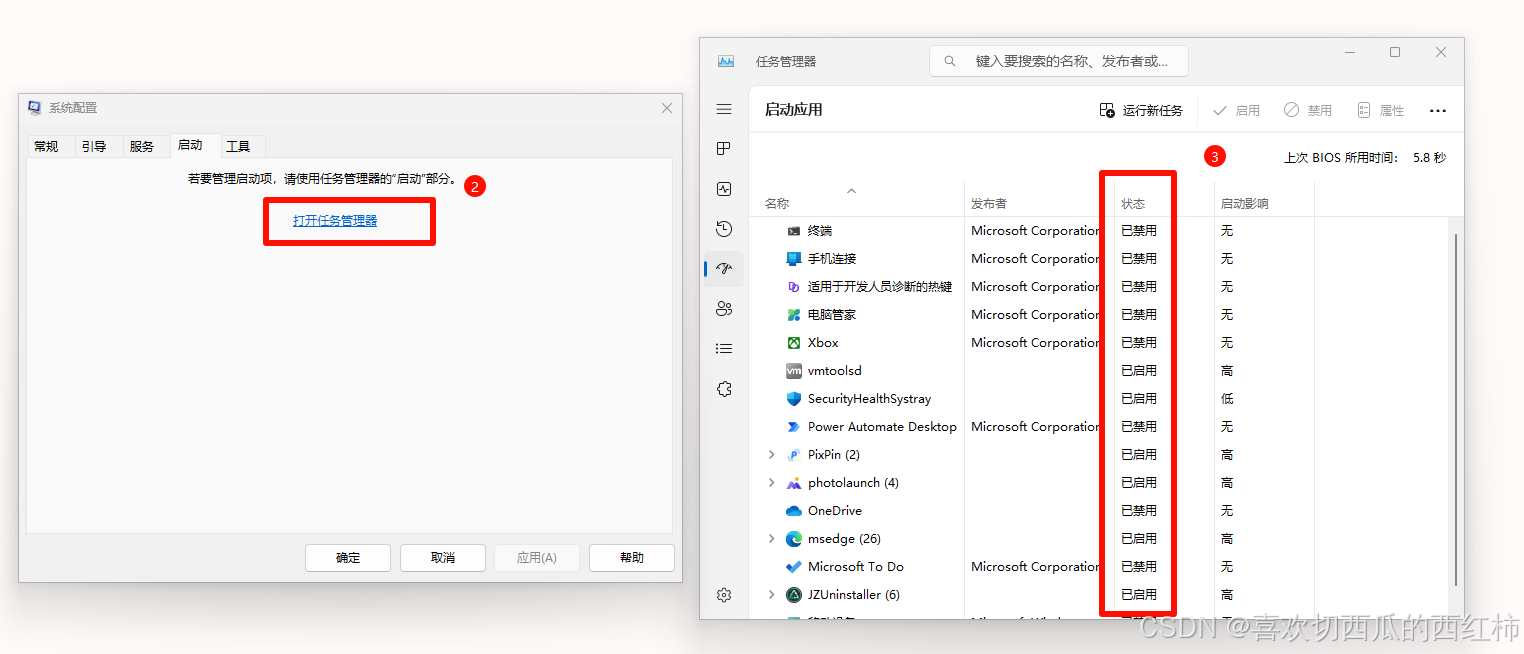Click the 启用 toolbar button

point(1236,110)
